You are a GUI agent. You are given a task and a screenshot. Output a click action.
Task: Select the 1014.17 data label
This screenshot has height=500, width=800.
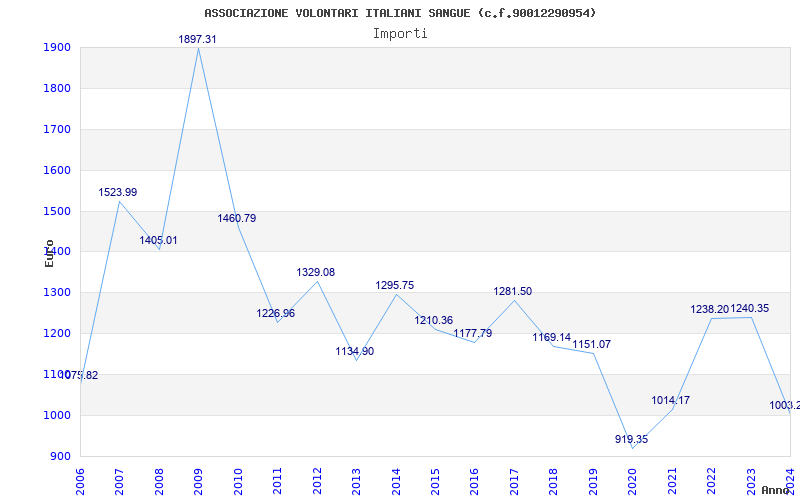tap(670, 401)
